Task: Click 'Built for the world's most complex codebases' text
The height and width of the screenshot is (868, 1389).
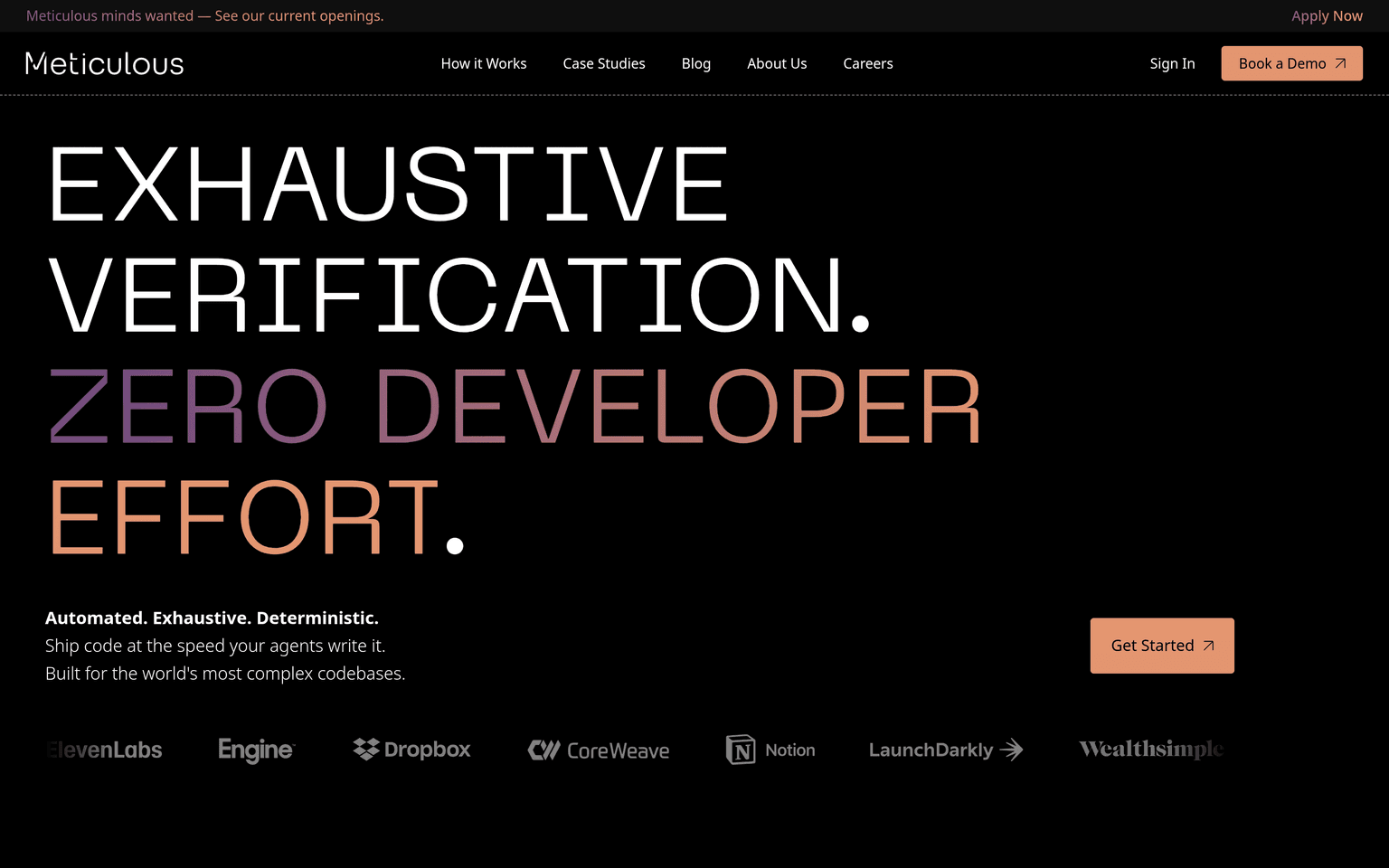Action: [225, 674]
